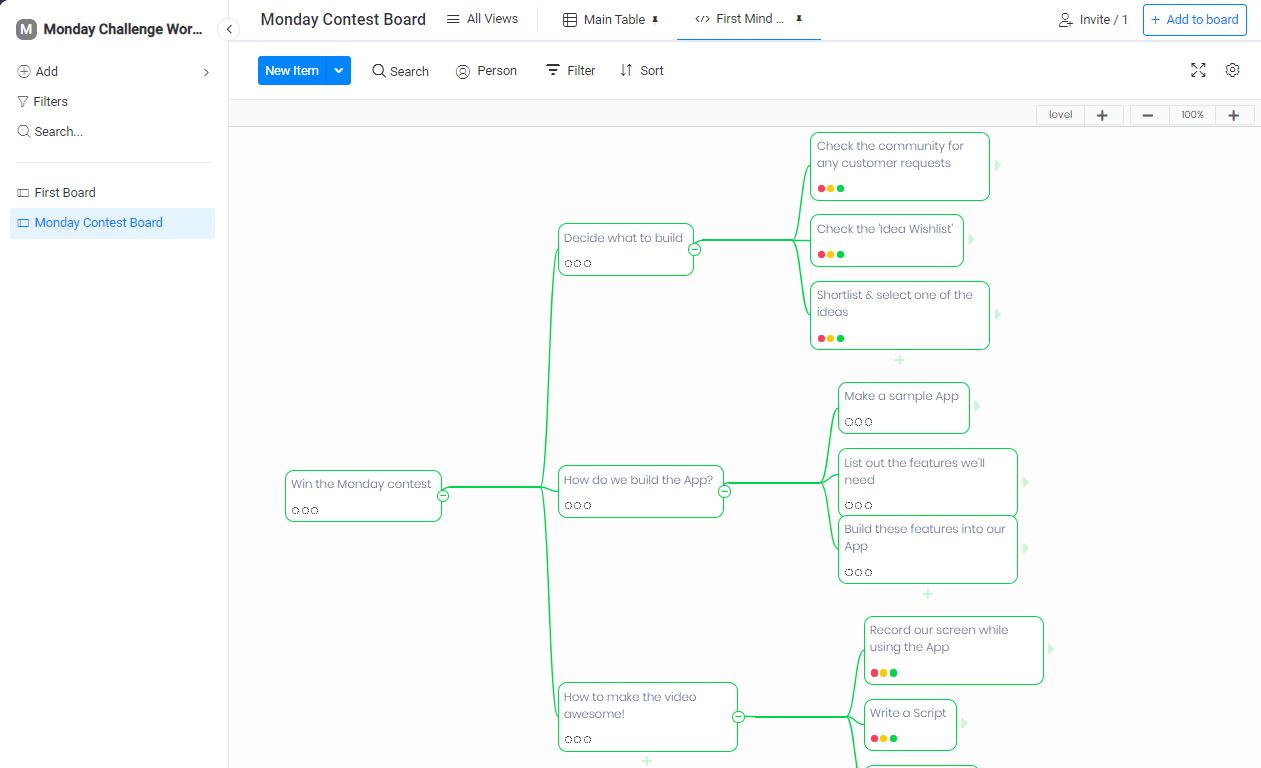Open the All Views menu
The height and width of the screenshot is (768, 1261).
(x=482, y=19)
